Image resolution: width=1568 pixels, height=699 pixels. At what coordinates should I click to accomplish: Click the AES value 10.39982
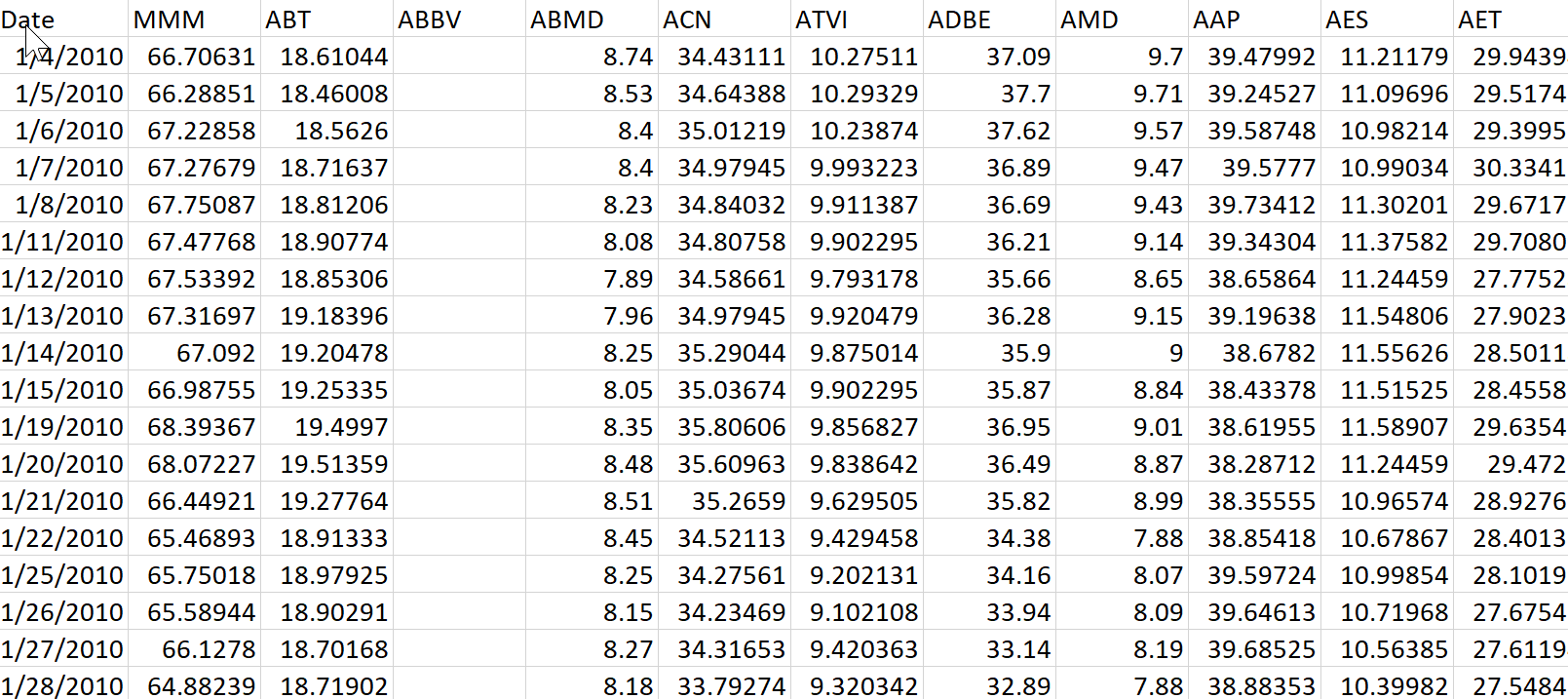click(1387, 684)
